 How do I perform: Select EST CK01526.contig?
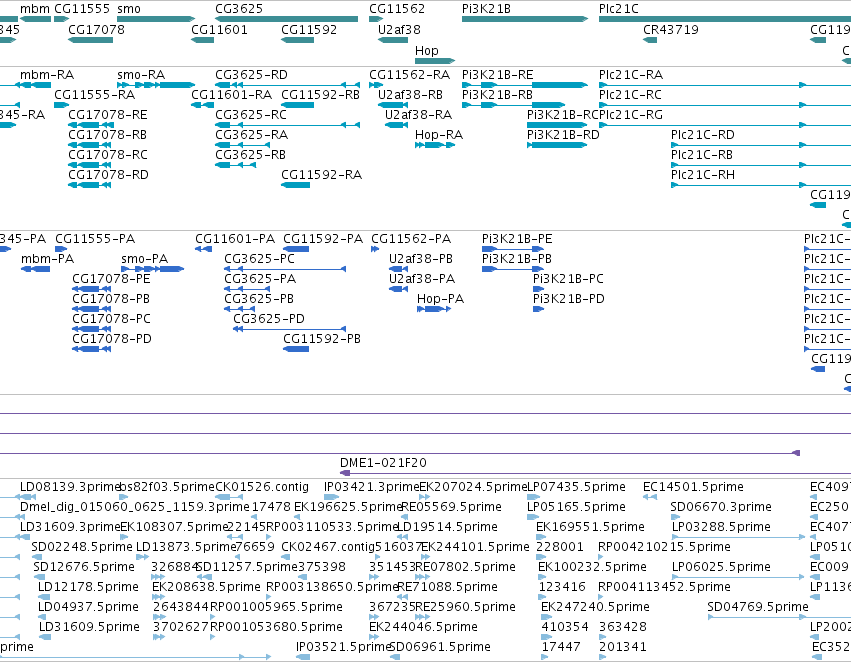pyautogui.click(x=262, y=487)
